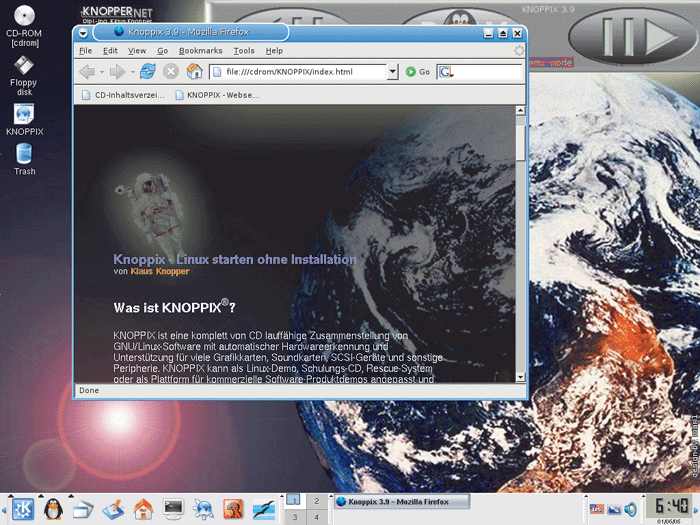Open the display settings tray icon
Viewport: 700px width, 525px height.
614,509
